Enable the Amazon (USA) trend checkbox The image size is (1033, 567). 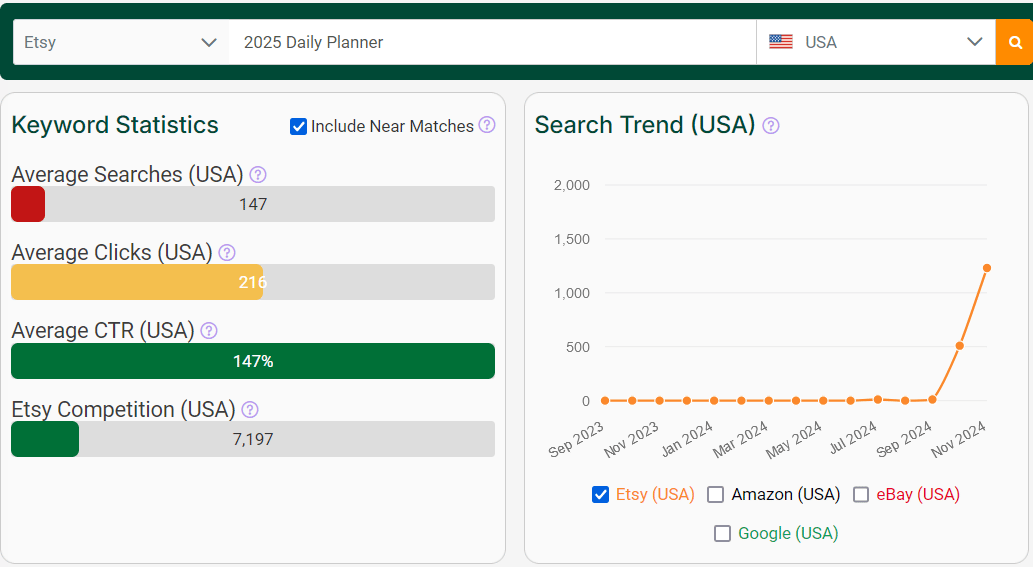click(x=715, y=495)
